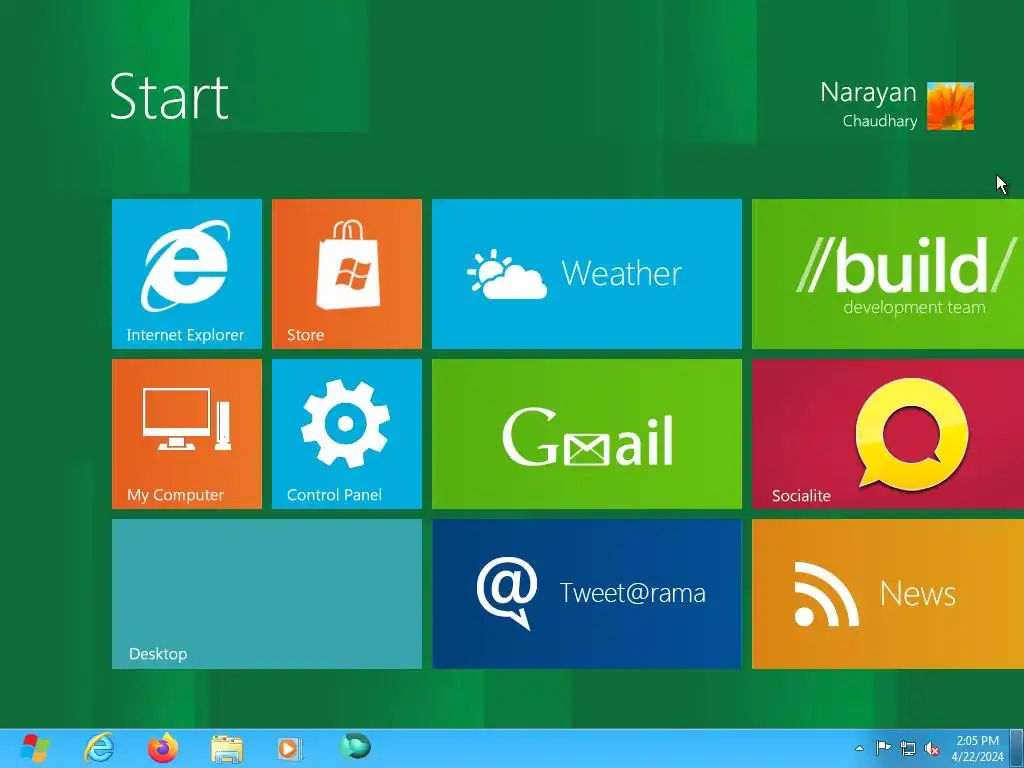Launch Internet Explorer from the taskbar
Screen dimensions: 1024x768
click(x=99, y=748)
